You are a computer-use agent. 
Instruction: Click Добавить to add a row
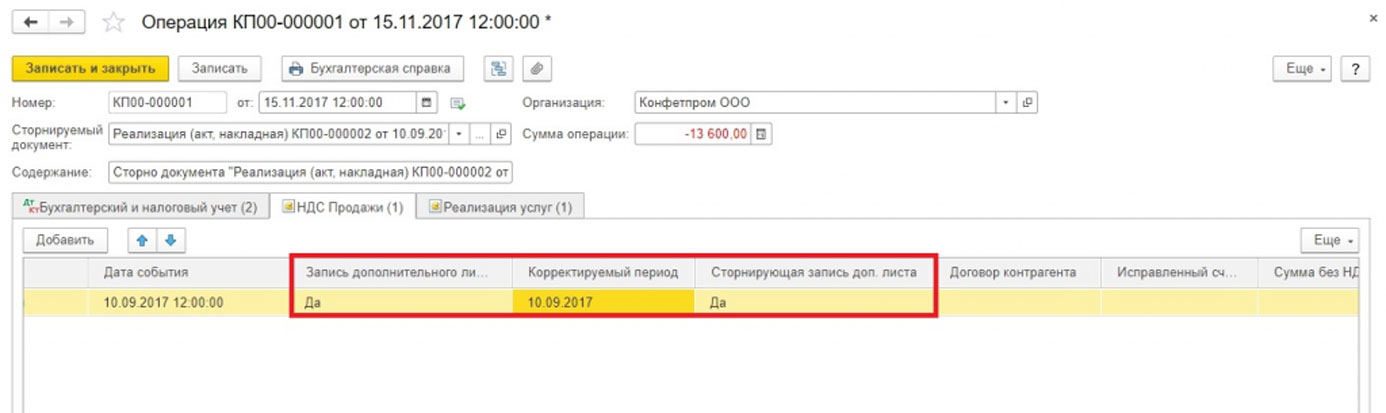pos(65,240)
